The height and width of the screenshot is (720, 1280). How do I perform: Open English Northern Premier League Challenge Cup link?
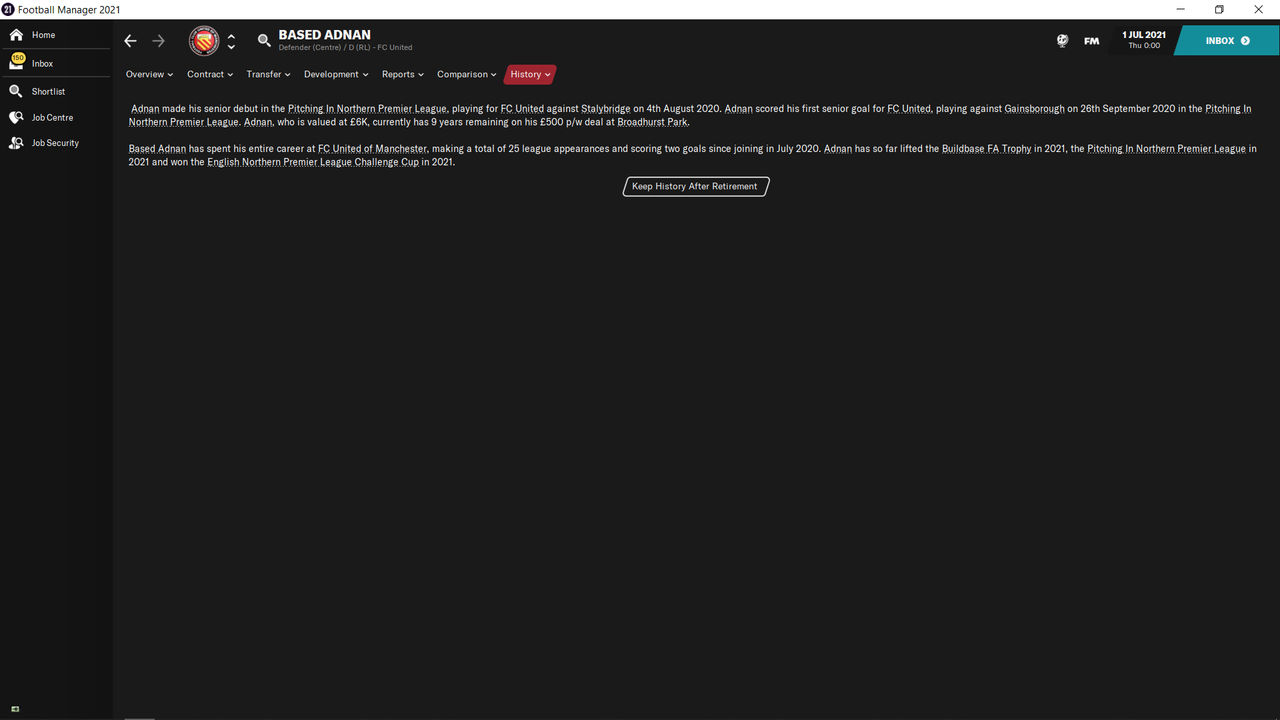pyautogui.click(x=313, y=162)
